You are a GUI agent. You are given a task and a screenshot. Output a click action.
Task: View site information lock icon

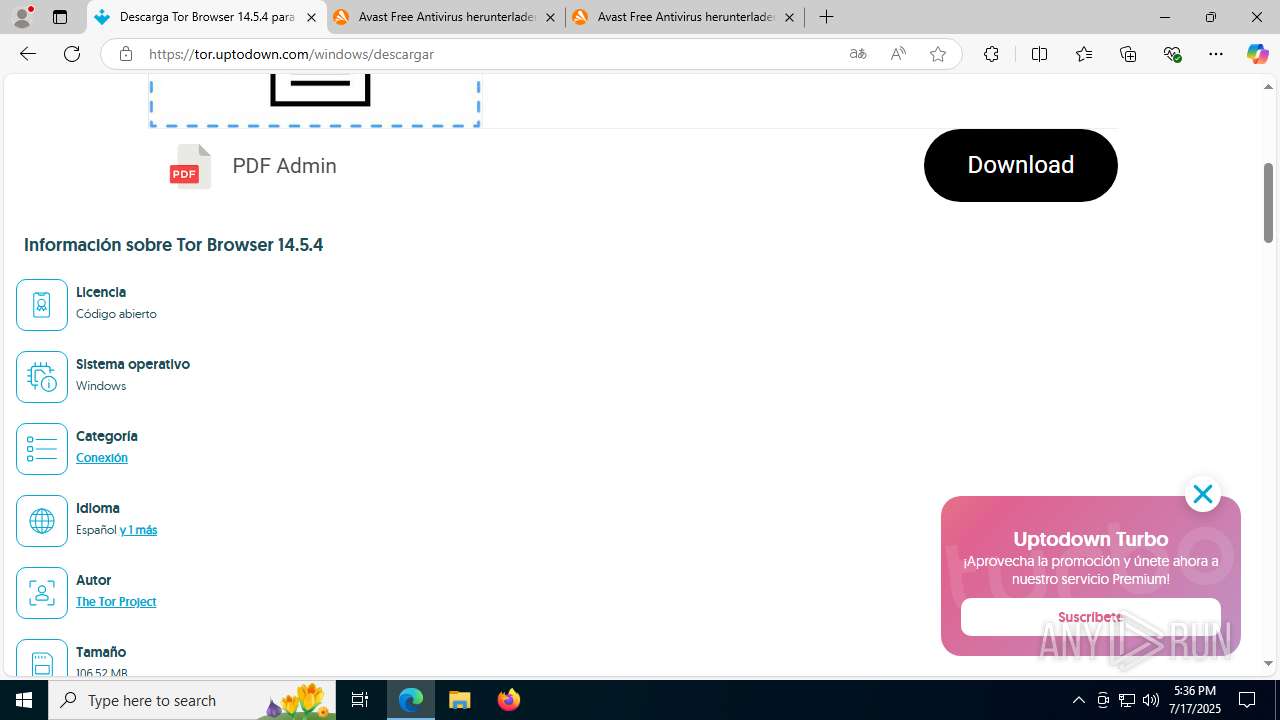[x=125, y=54]
